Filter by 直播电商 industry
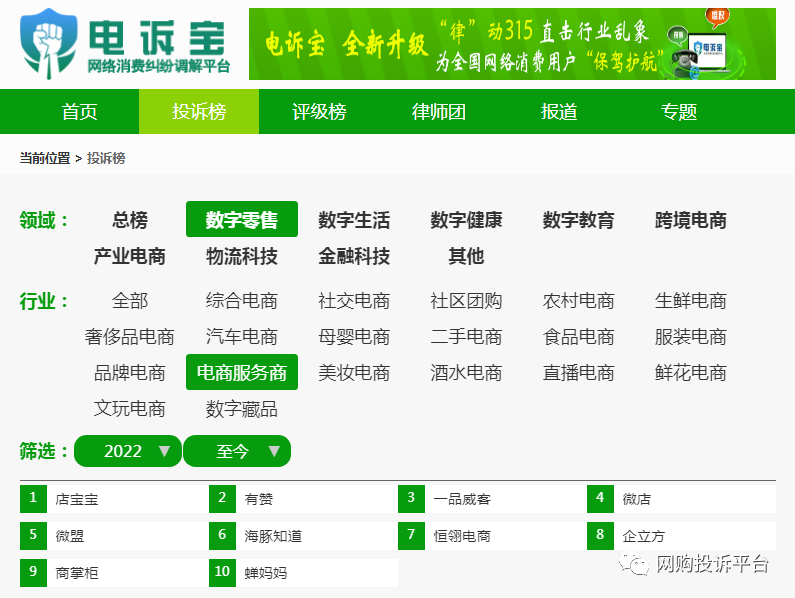The image size is (795, 598). click(x=579, y=373)
